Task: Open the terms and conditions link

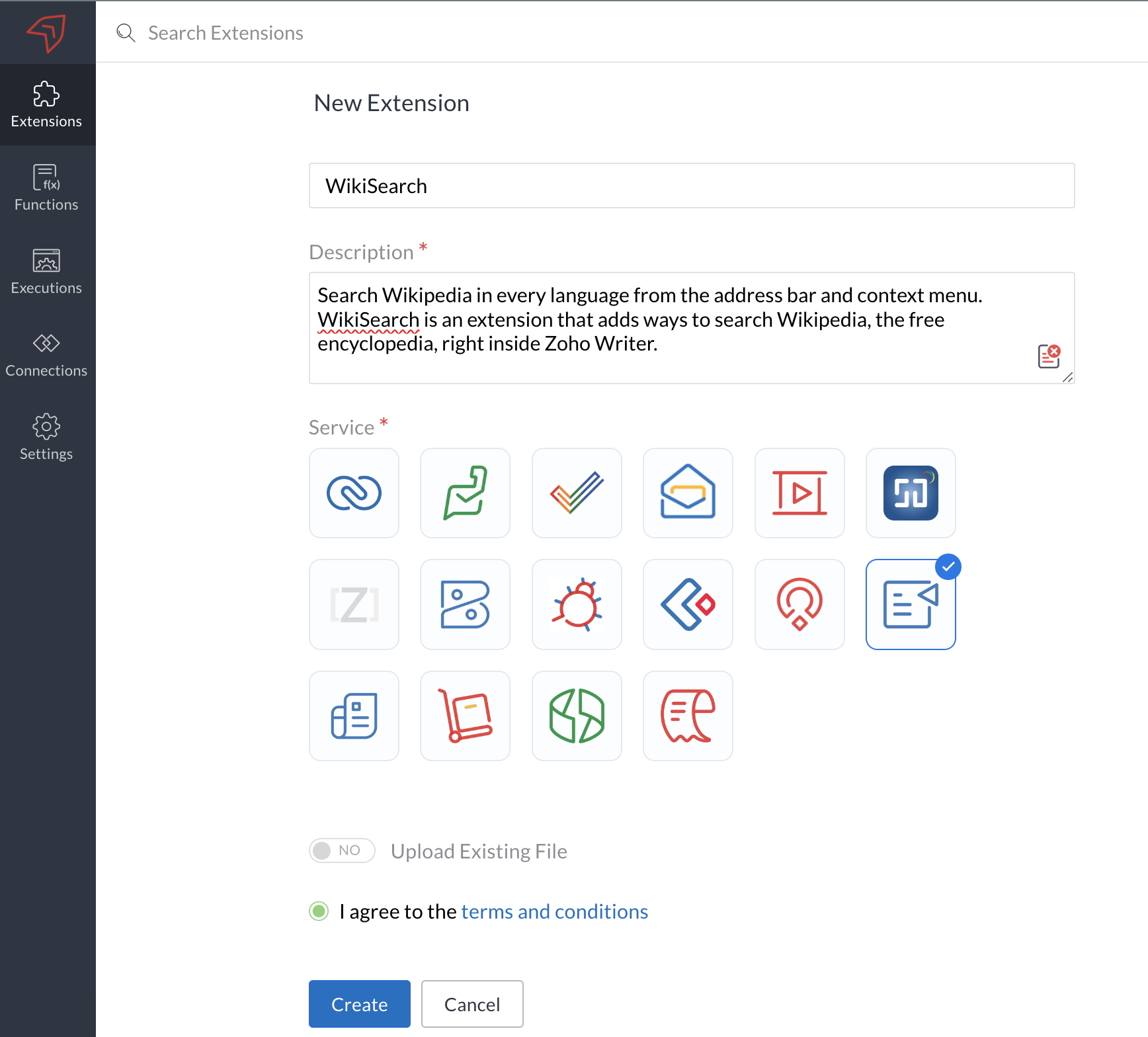Action: click(554, 911)
